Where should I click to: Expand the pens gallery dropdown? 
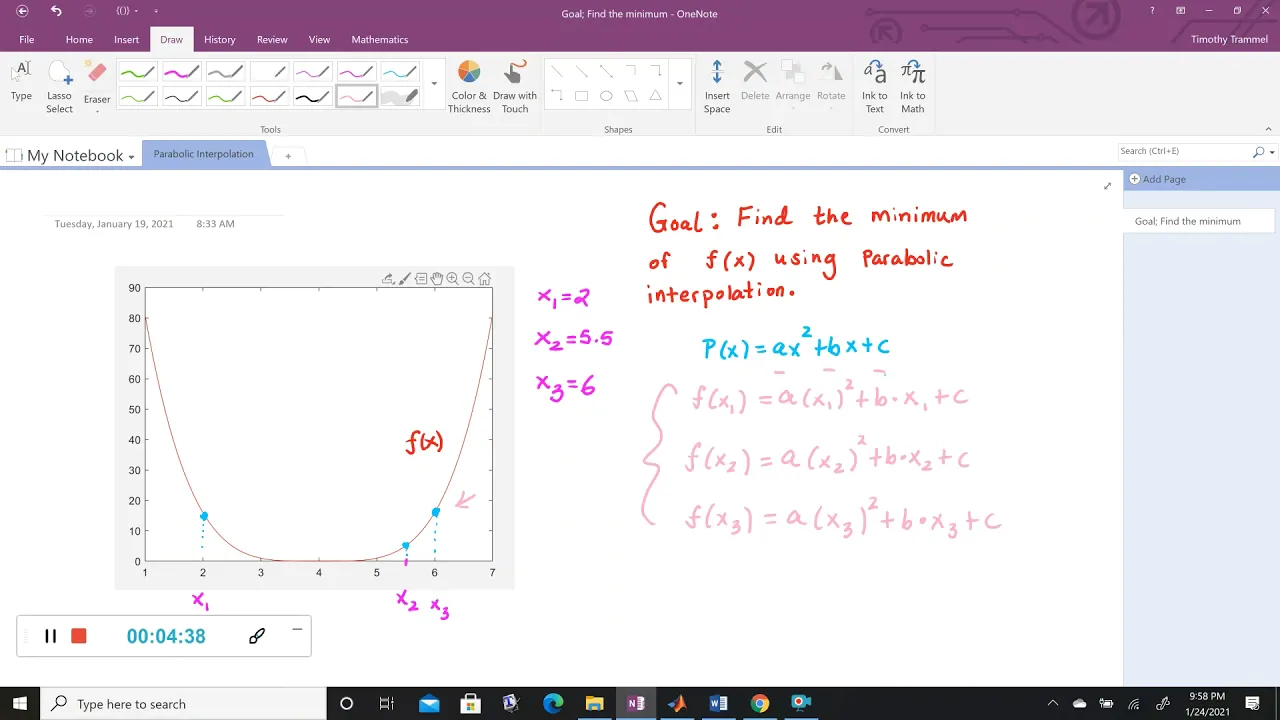click(x=434, y=84)
